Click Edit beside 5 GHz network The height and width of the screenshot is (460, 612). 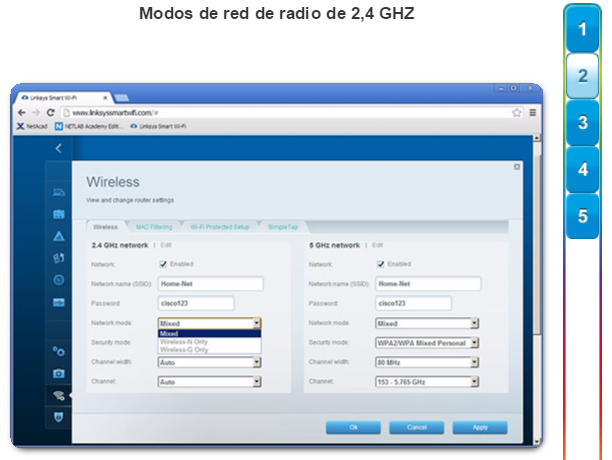377,245
